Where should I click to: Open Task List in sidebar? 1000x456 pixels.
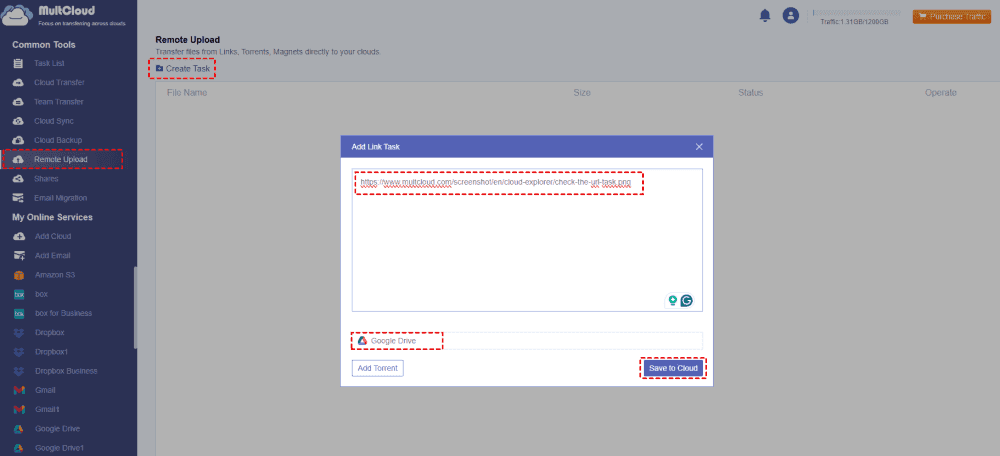point(49,64)
